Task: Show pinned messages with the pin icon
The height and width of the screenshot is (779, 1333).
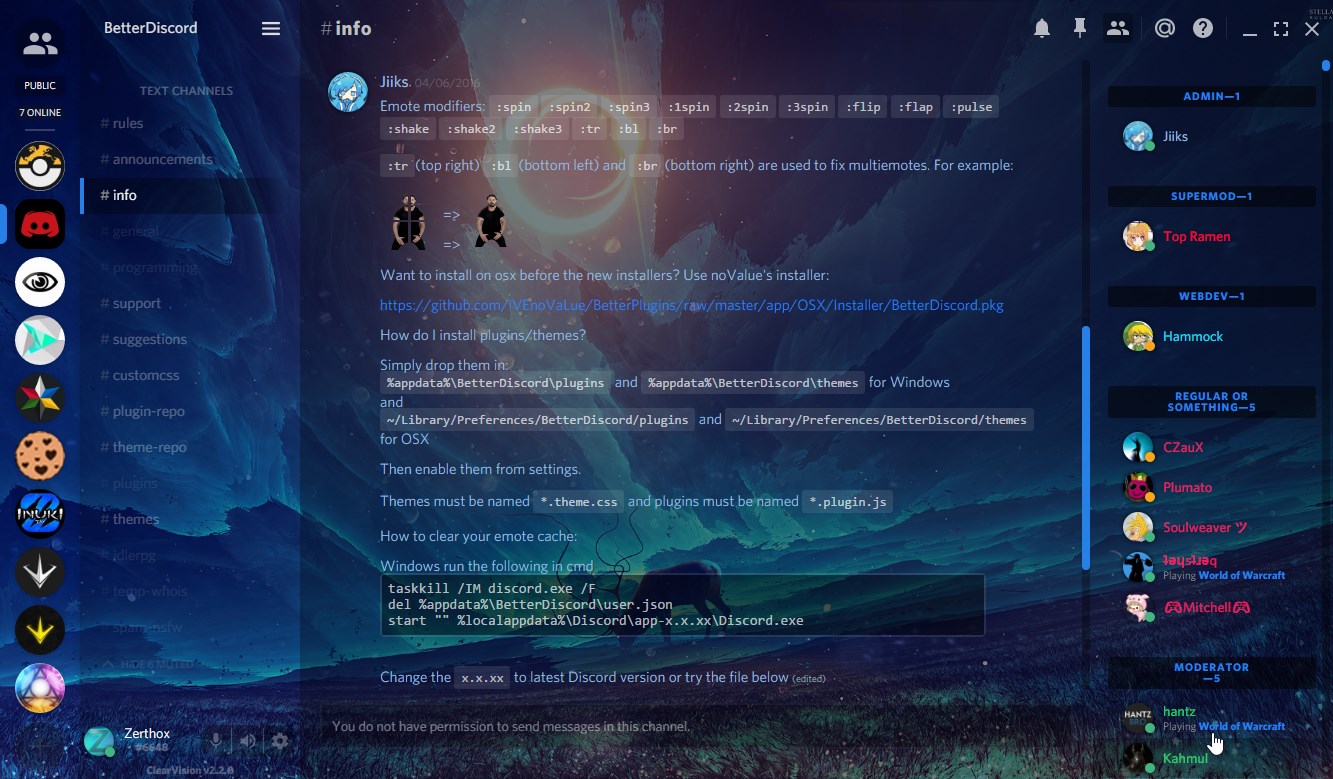Action: click(1080, 29)
